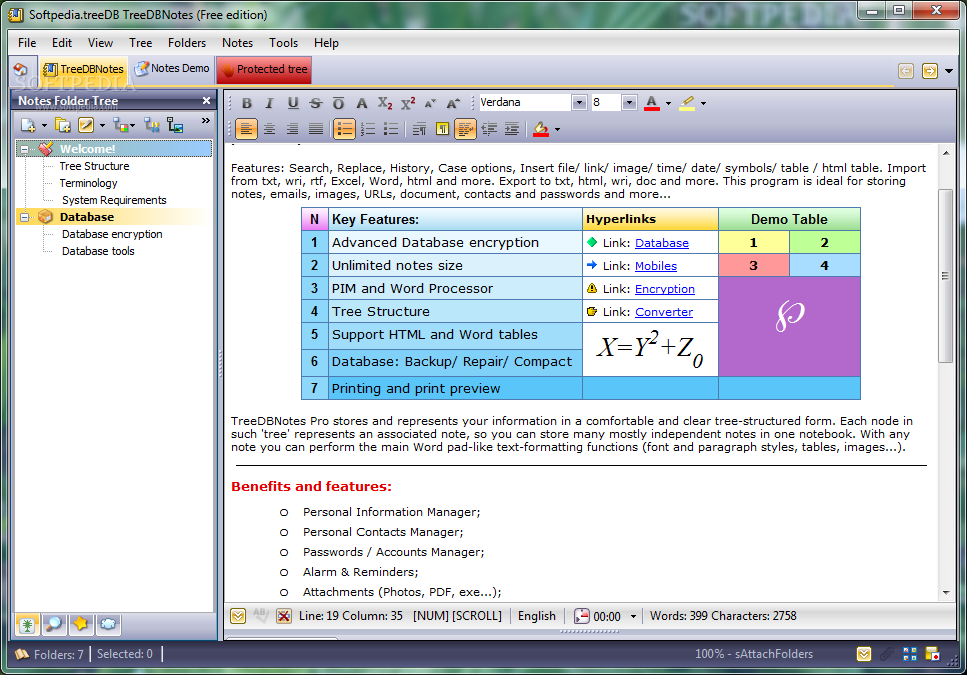This screenshot has height=675, width=967.
Task: Click the paint bucket background color button
Action: 541,129
